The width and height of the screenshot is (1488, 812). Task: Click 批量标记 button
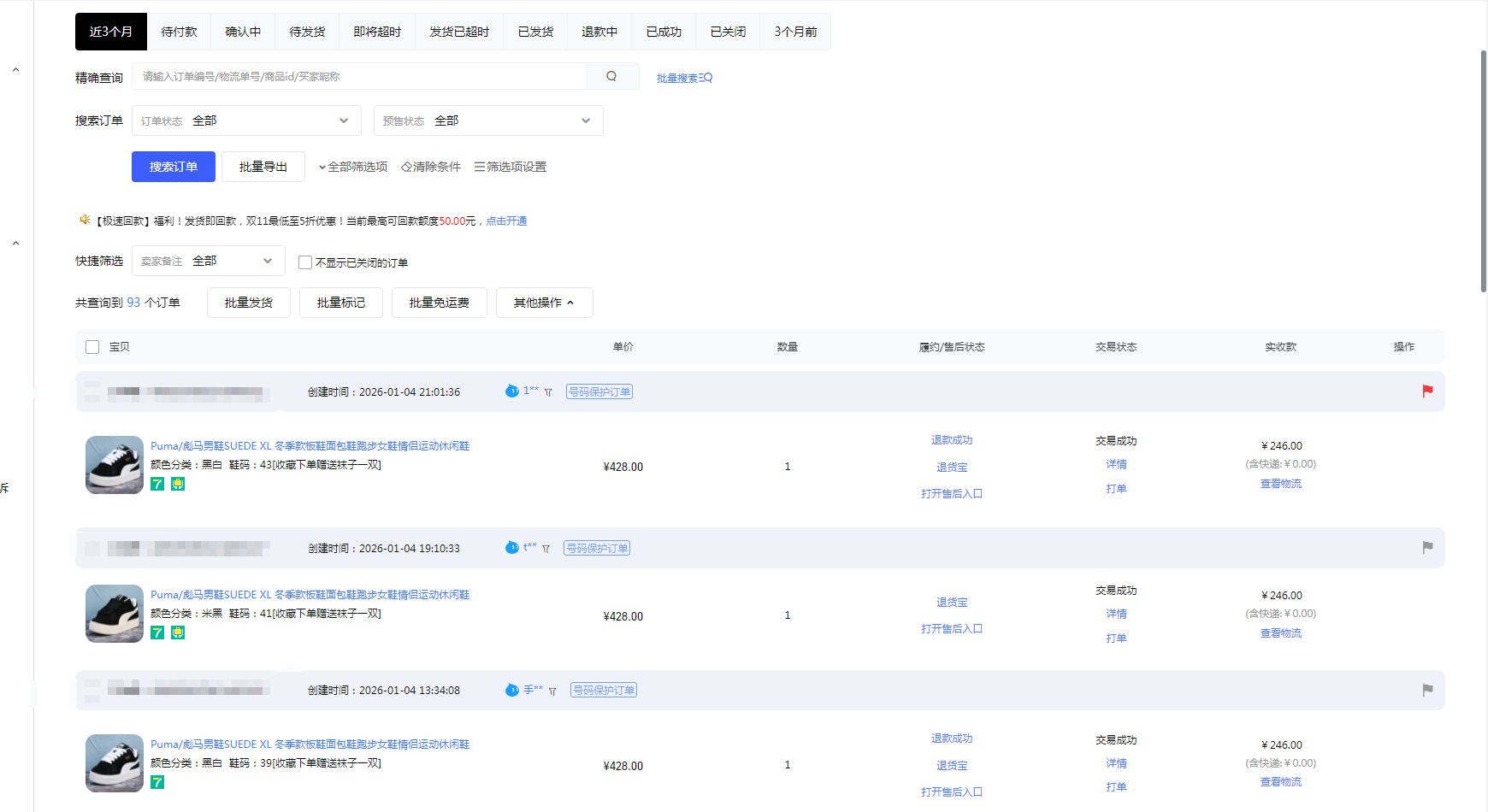pyautogui.click(x=341, y=303)
